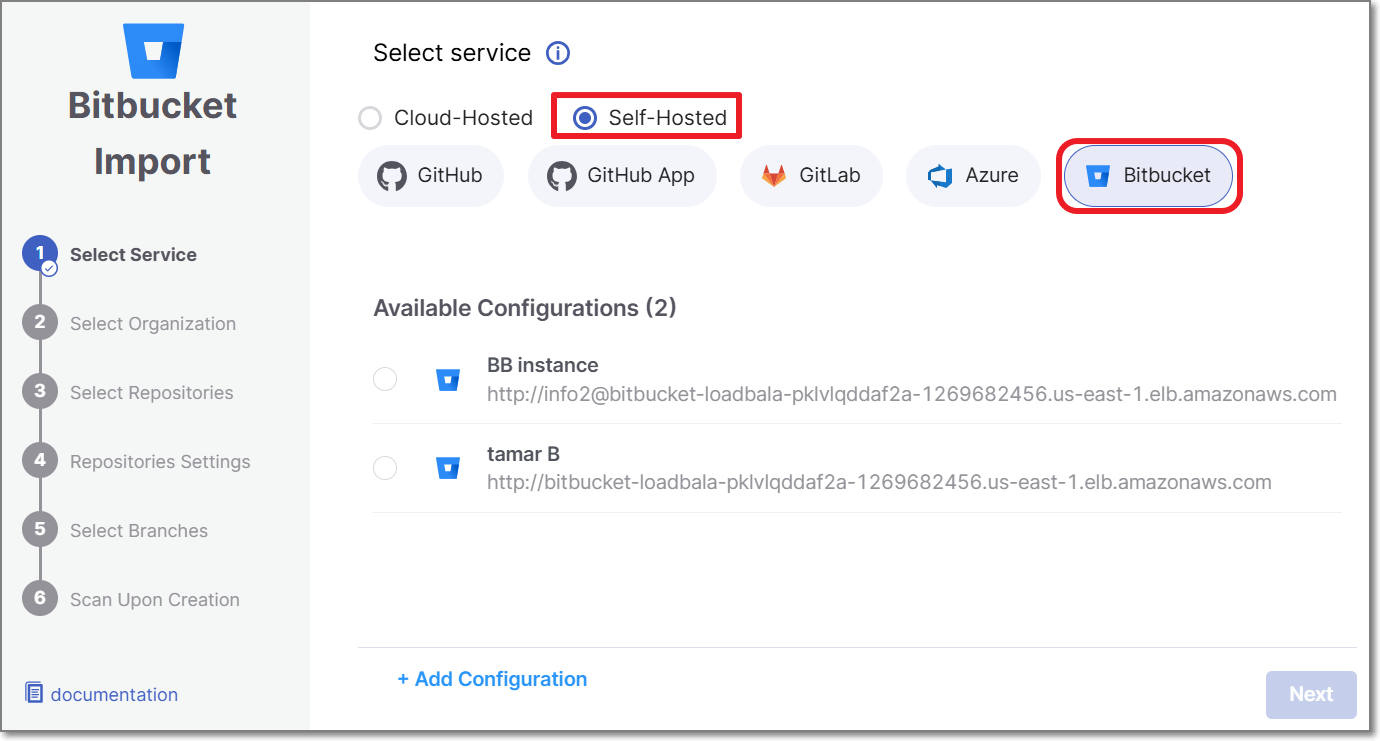Click the Bitbucket logo above Bitbucket Import
Screen dimensions: 1380x741
click(153, 50)
